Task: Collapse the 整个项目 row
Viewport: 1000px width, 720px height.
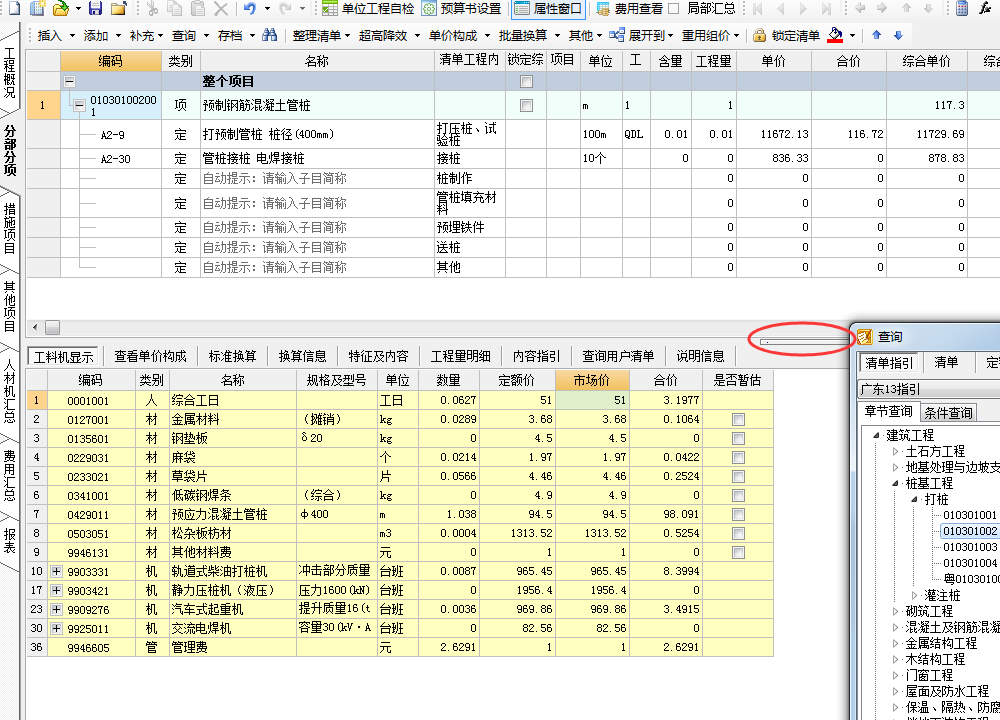Action: pos(70,82)
